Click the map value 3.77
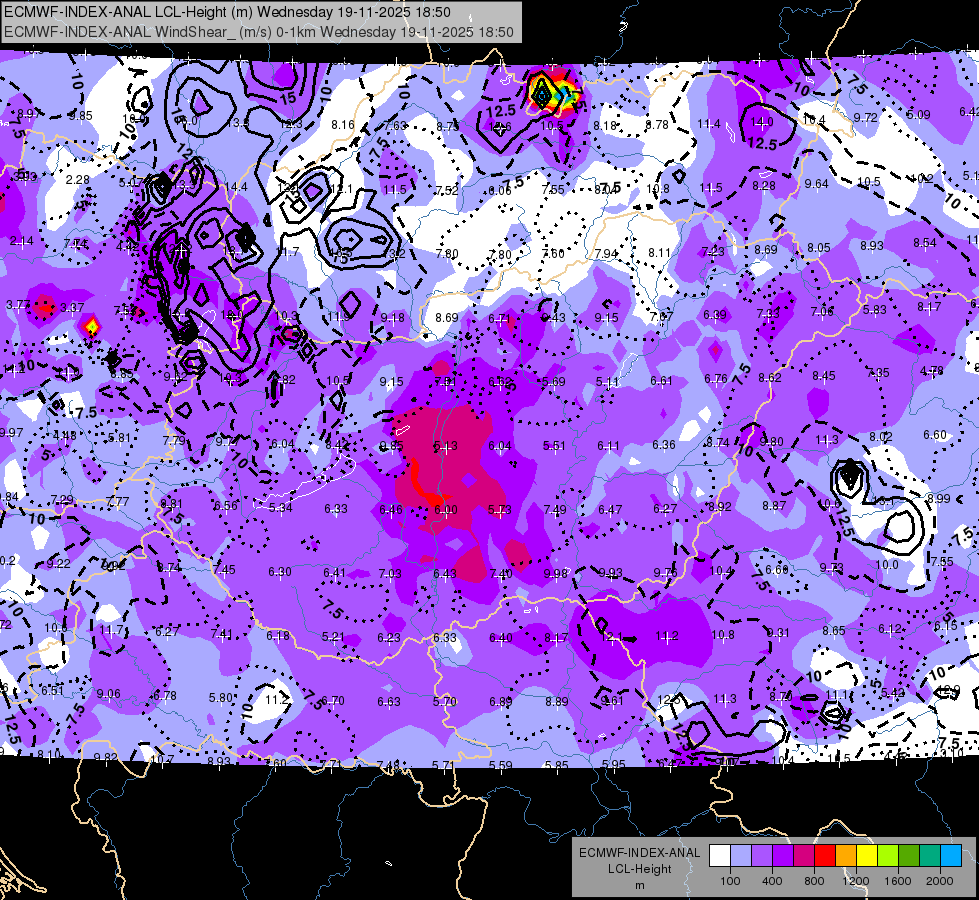The height and width of the screenshot is (900, 979). (x=18, y=305)
